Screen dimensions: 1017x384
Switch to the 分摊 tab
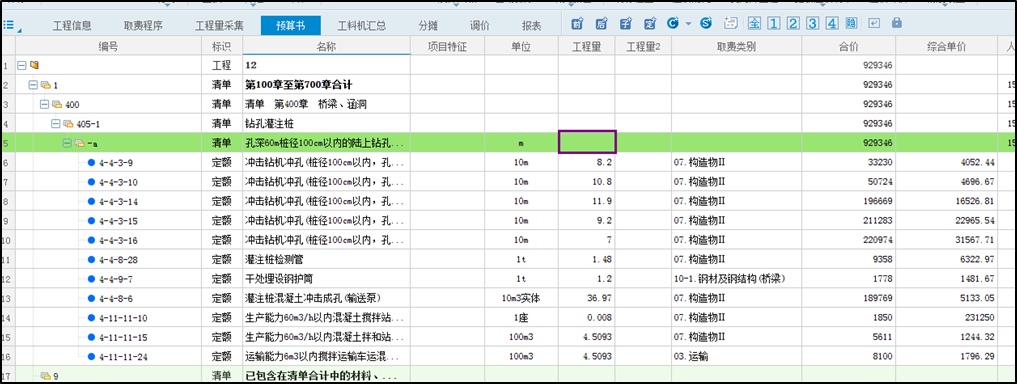(428, 26)
